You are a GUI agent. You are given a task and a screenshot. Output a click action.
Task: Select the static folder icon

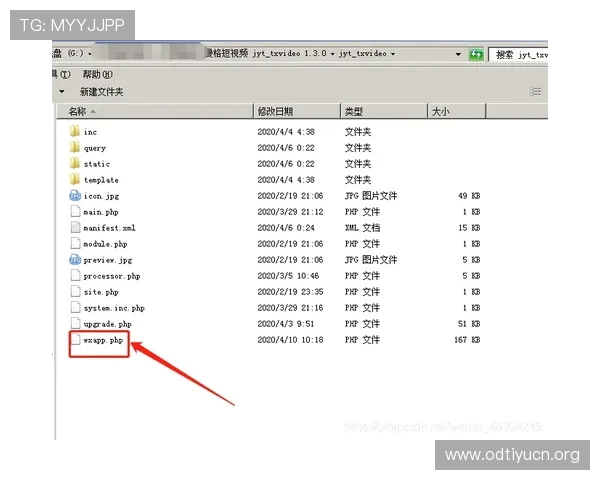click(75, 163)
